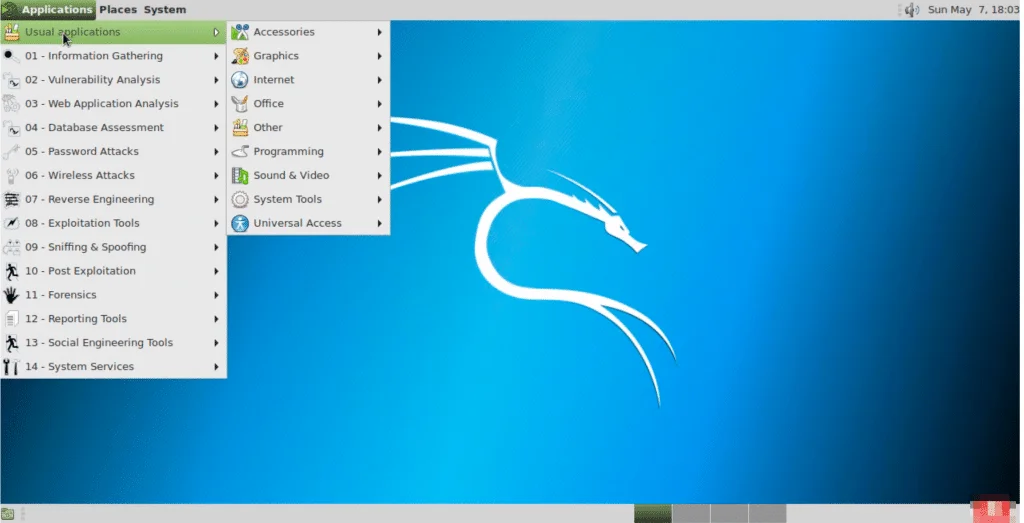The height and width of the screenshot is (523, 1024).
Task: Click the Information Gathering magnifier icon
Action: click(11, 56)
